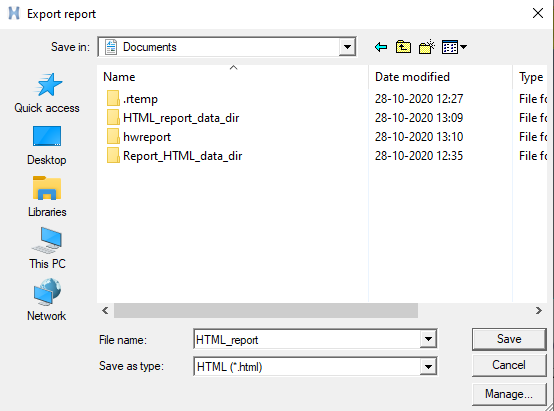Image resolution: width=554 pixels, height=411 pixels.
Task: Create a new folder
Action: click(426, 47)
